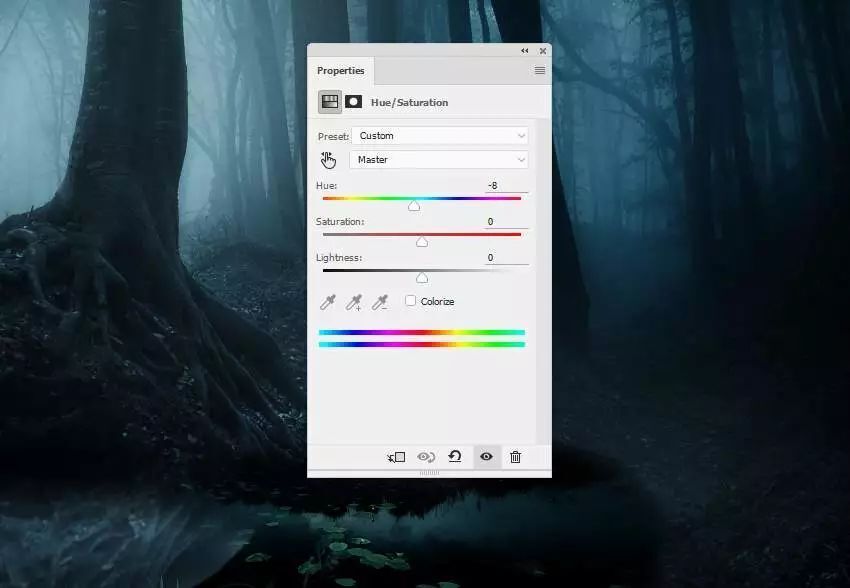Click the lower color spectrum bar
This screenshot has width=850, height=588.
422,344
